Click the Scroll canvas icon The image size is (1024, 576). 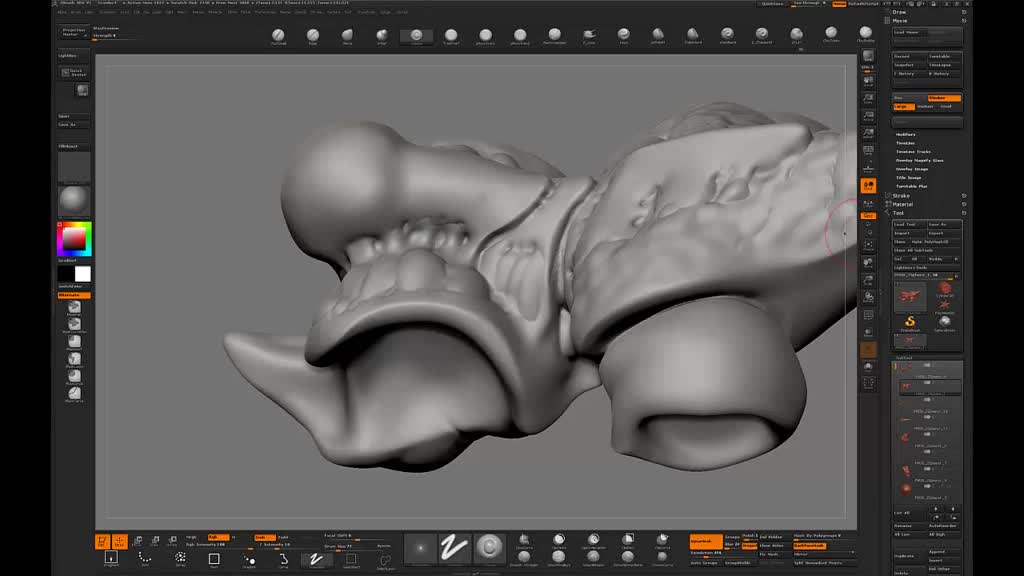868,81
